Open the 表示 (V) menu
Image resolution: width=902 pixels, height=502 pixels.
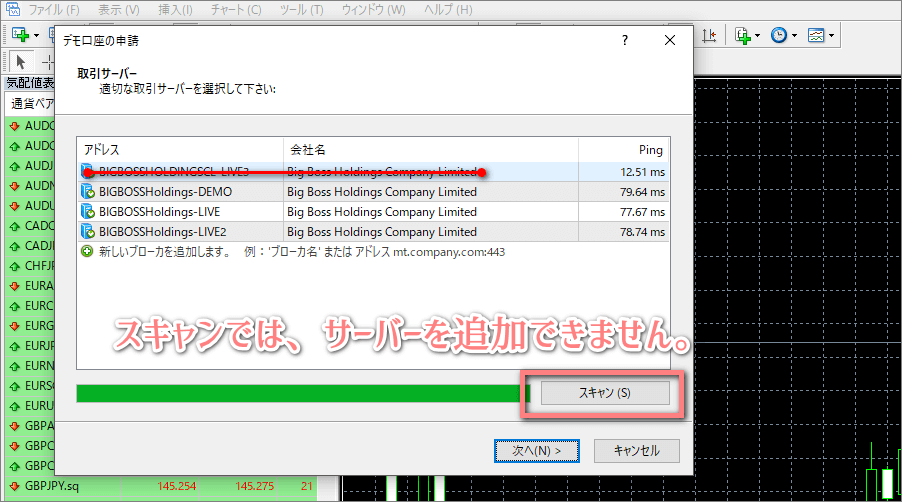tap(119, 10)
